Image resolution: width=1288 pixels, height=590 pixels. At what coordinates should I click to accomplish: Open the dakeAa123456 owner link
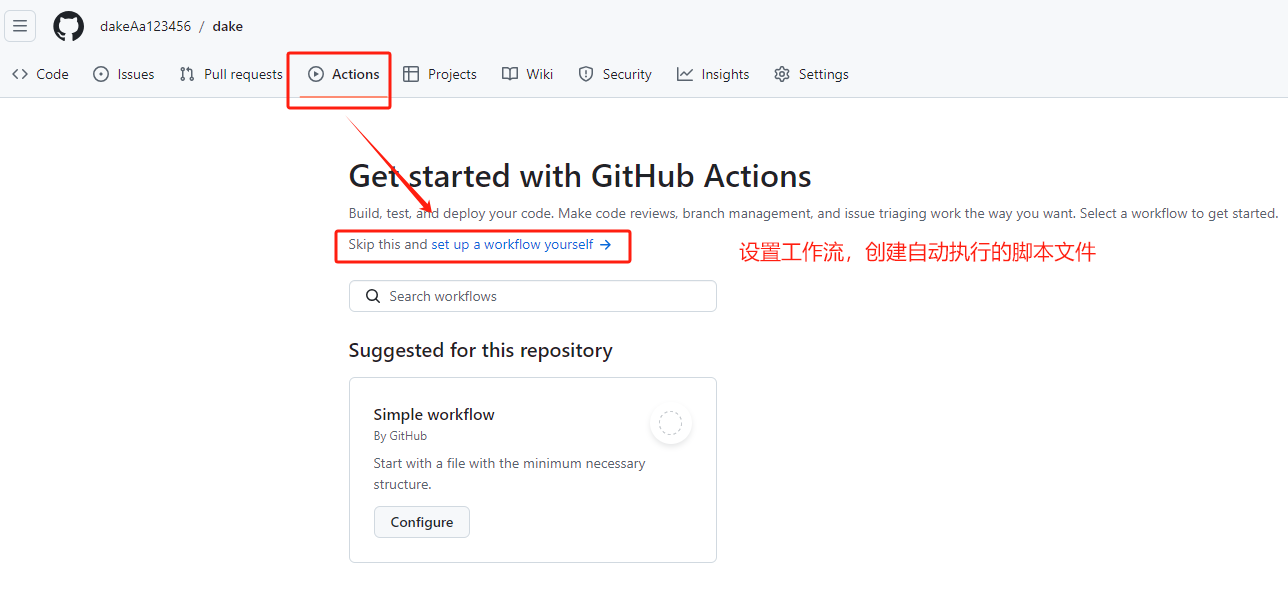tap(145, 26)
